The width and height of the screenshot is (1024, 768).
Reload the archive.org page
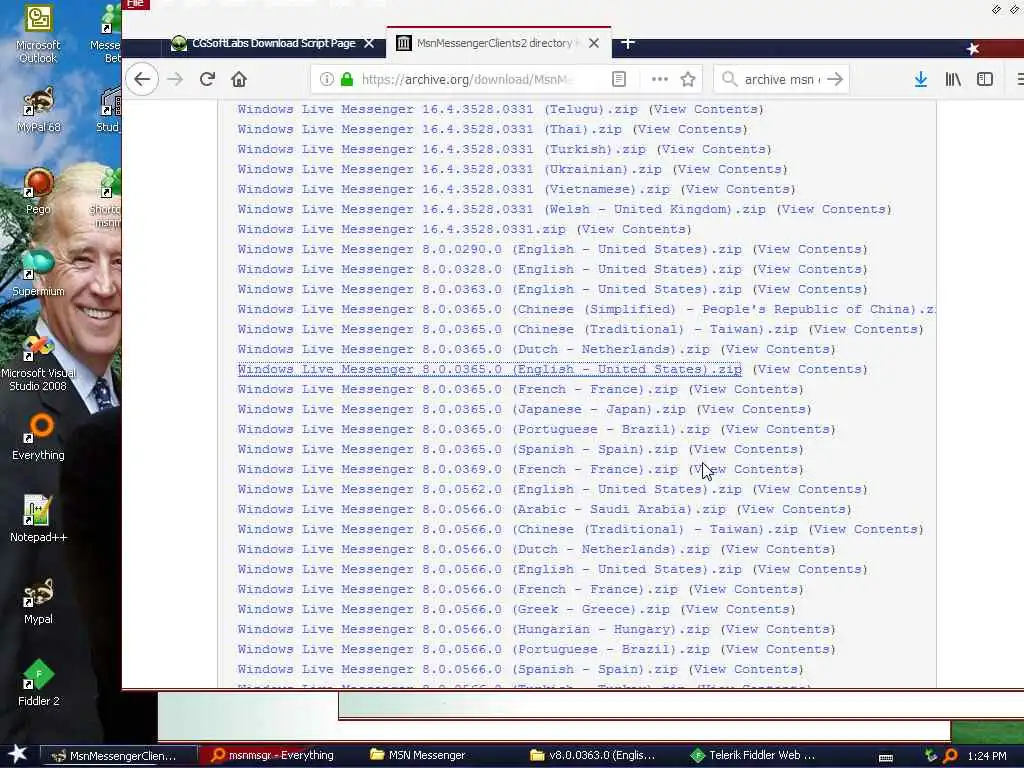point(208,80)
